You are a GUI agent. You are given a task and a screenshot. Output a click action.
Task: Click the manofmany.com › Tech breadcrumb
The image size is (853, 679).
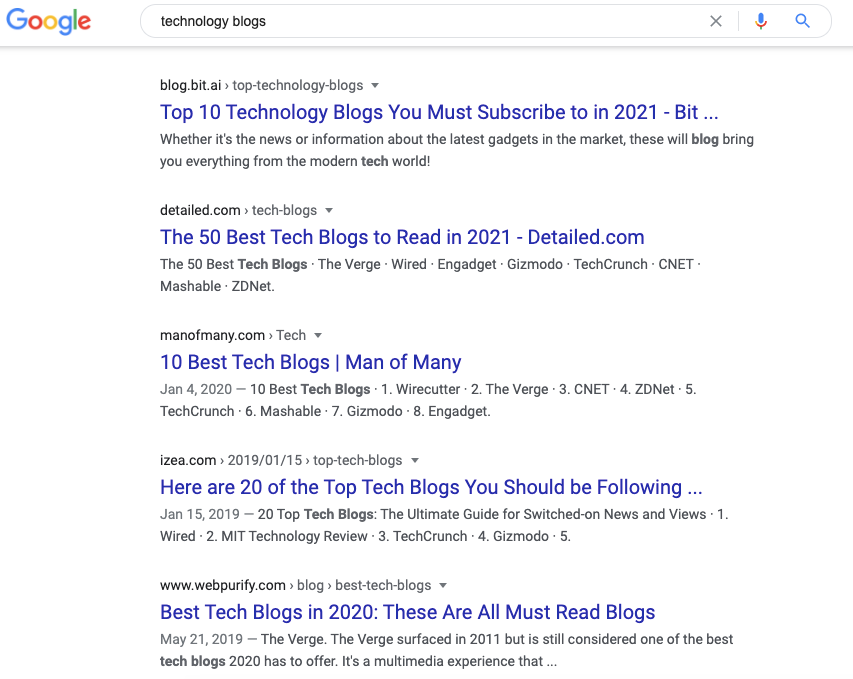(x=233, y=336)
